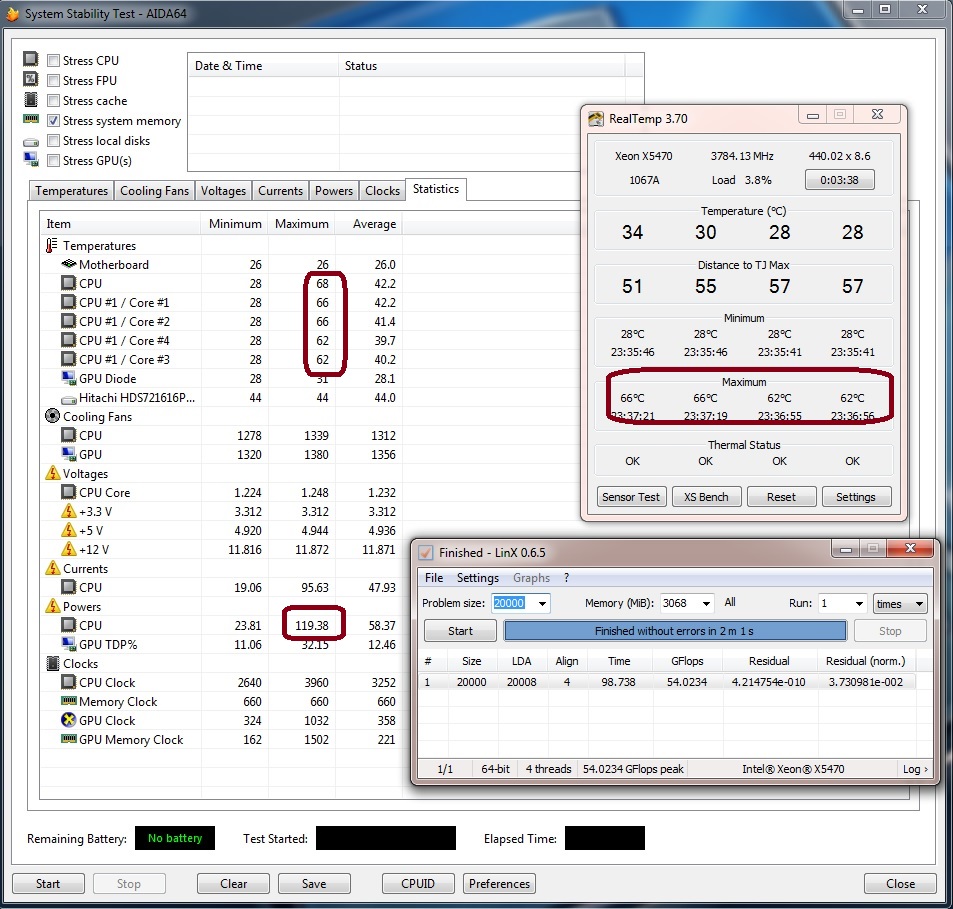
Task: Expand the Log panel in LinX
Action: [915, 769]
